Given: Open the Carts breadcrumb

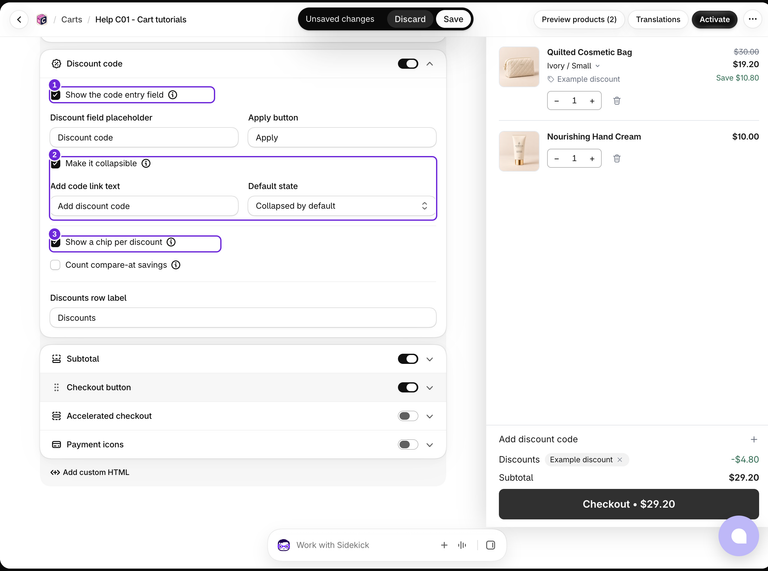Looking at the screenshot, I should [x=72, y=20].
